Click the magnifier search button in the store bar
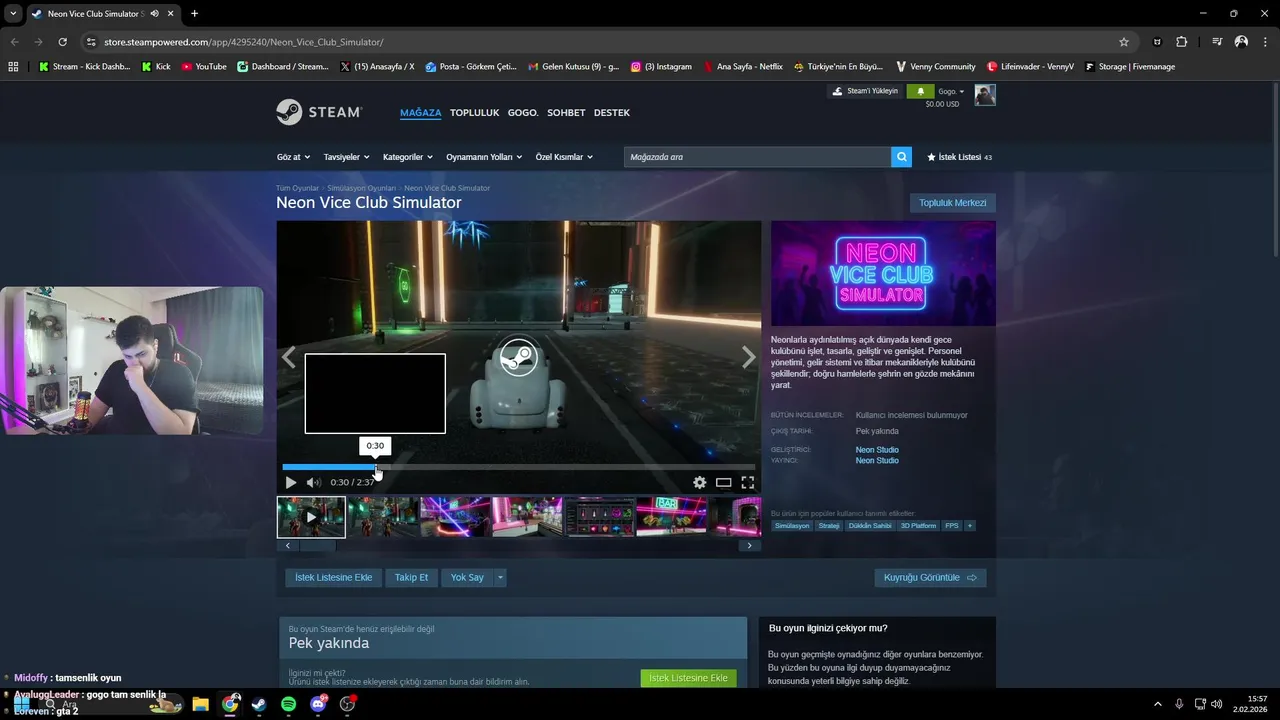Screen dimensions: 1280x720 click(x=902, y=157)
